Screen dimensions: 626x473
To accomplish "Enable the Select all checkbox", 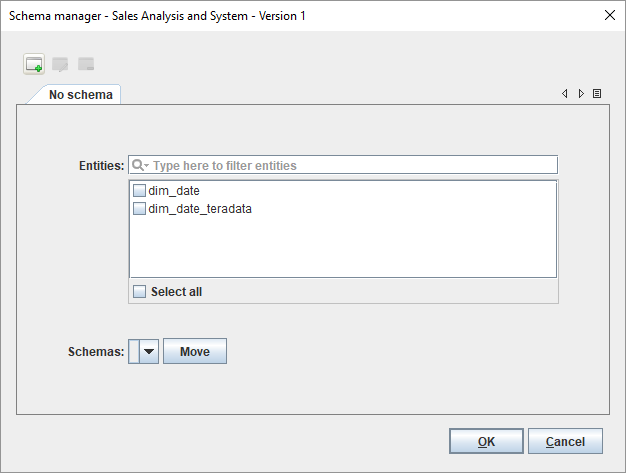I will [141, 292].
